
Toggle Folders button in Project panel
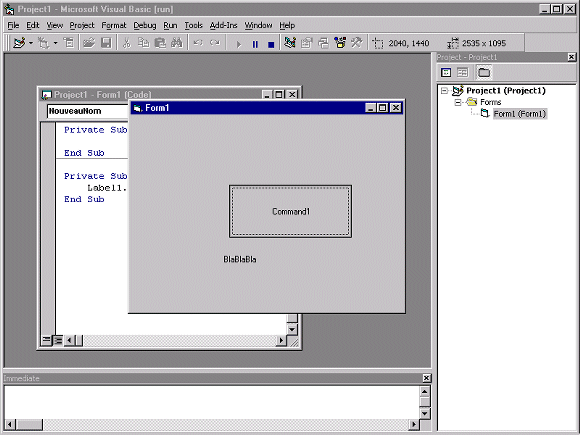[x=484, y=72]
